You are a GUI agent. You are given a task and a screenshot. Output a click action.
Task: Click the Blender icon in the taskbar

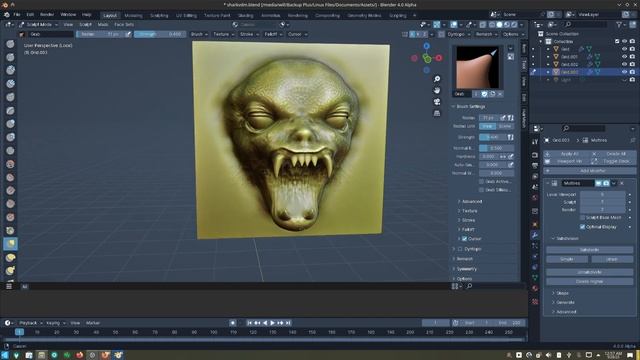[x=118, y=355]
